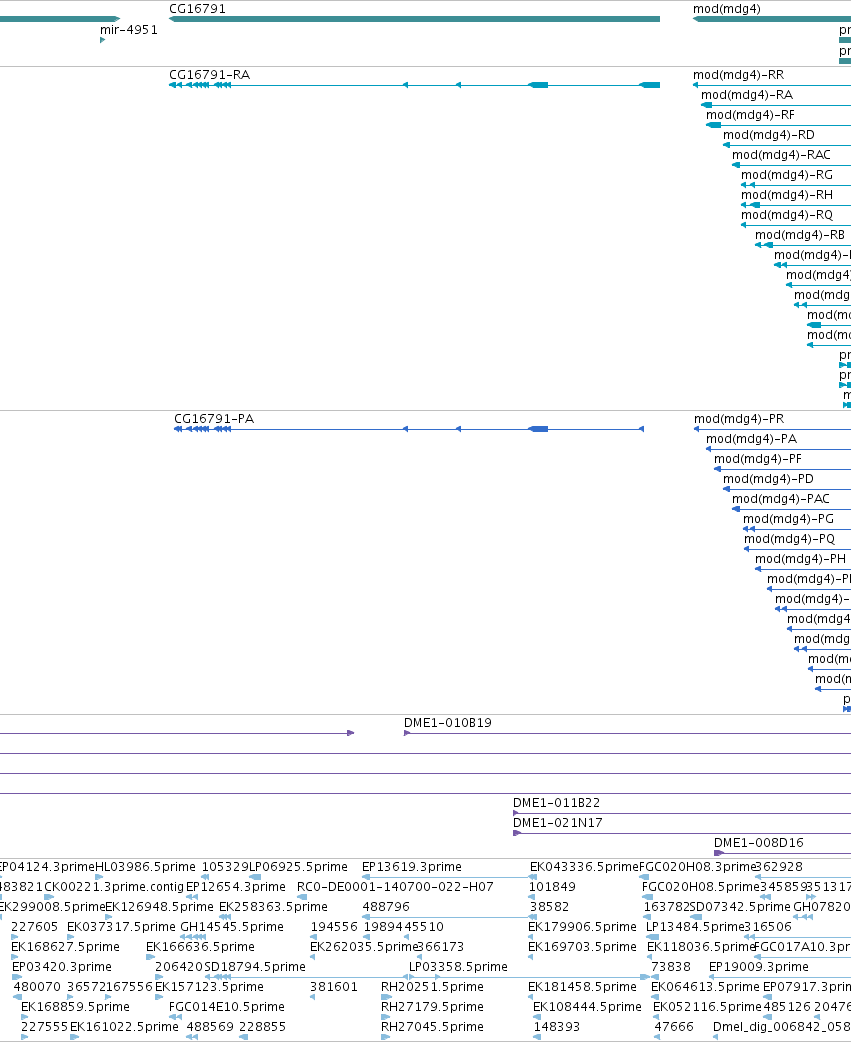Click feature label 194556

[334, 926]
